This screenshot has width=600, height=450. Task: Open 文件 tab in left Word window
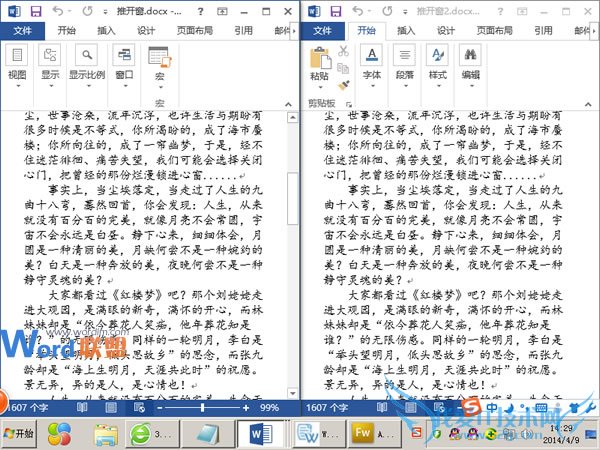(x=22, y=31)
